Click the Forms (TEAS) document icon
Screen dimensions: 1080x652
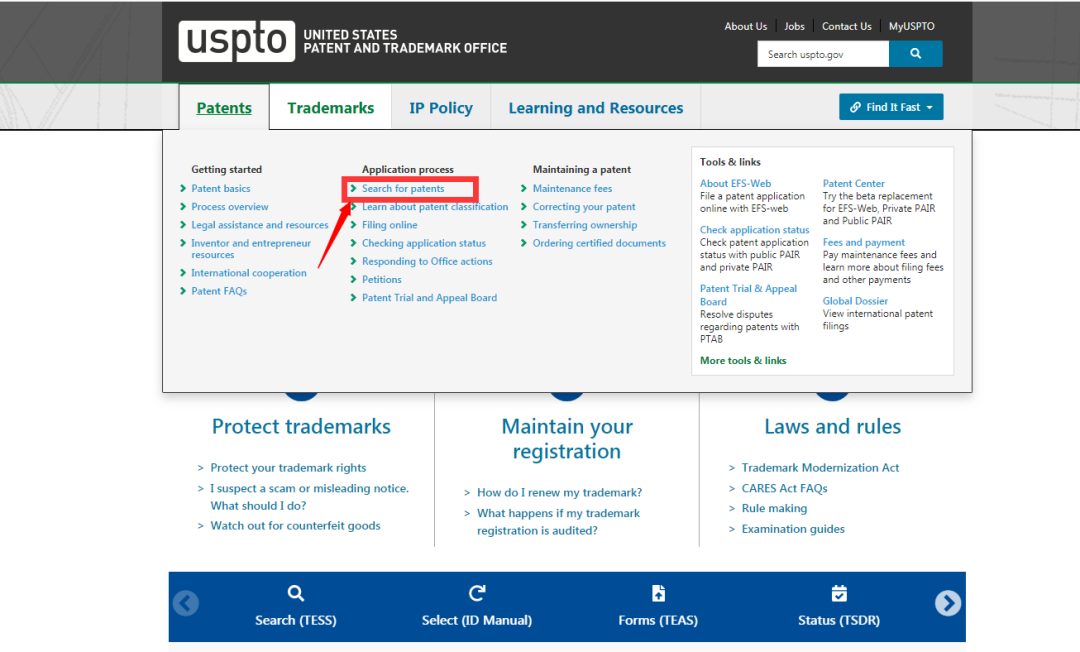click(x=658, y=593)
